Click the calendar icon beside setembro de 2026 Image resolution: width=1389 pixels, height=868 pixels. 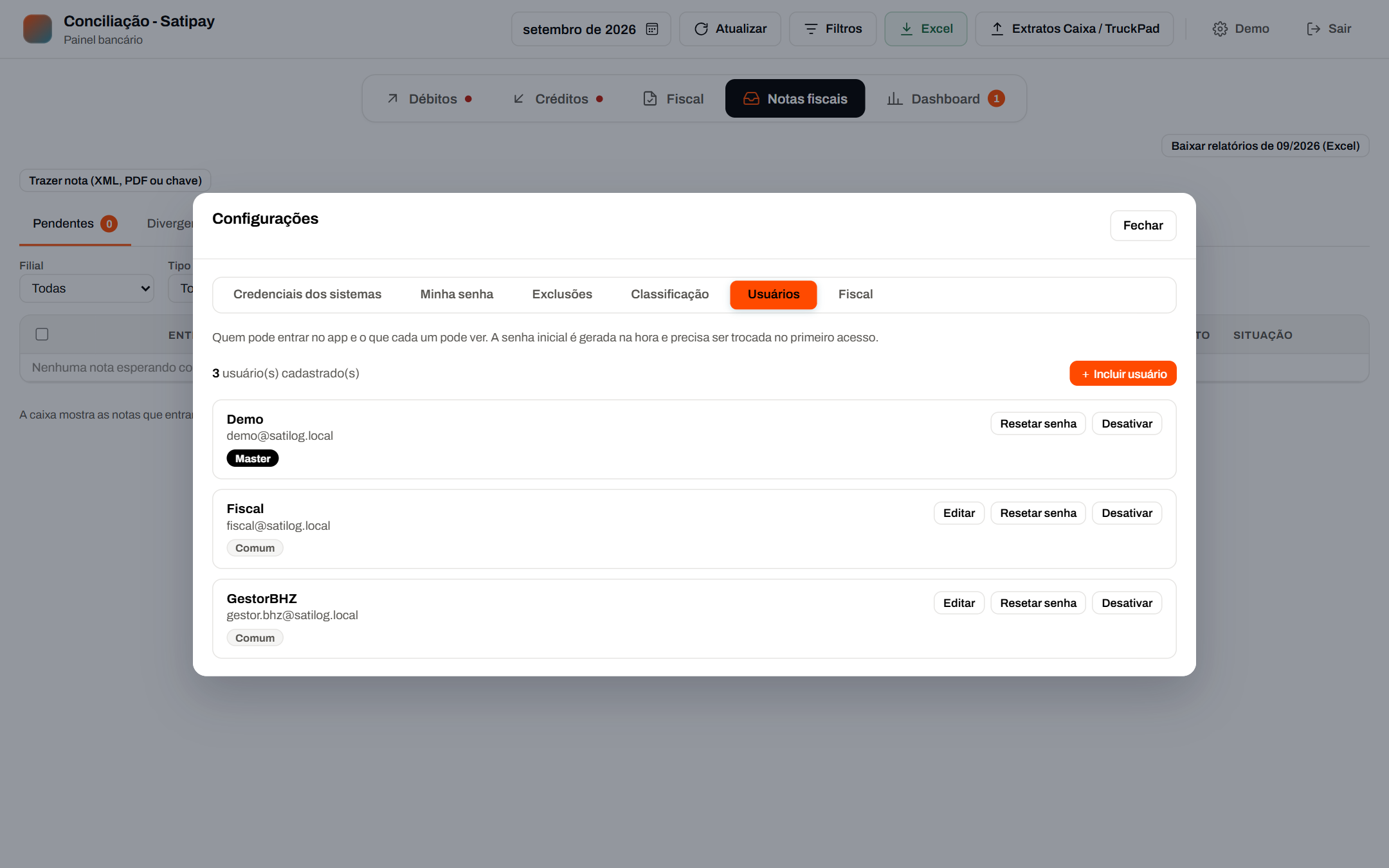tap(652, 29)
